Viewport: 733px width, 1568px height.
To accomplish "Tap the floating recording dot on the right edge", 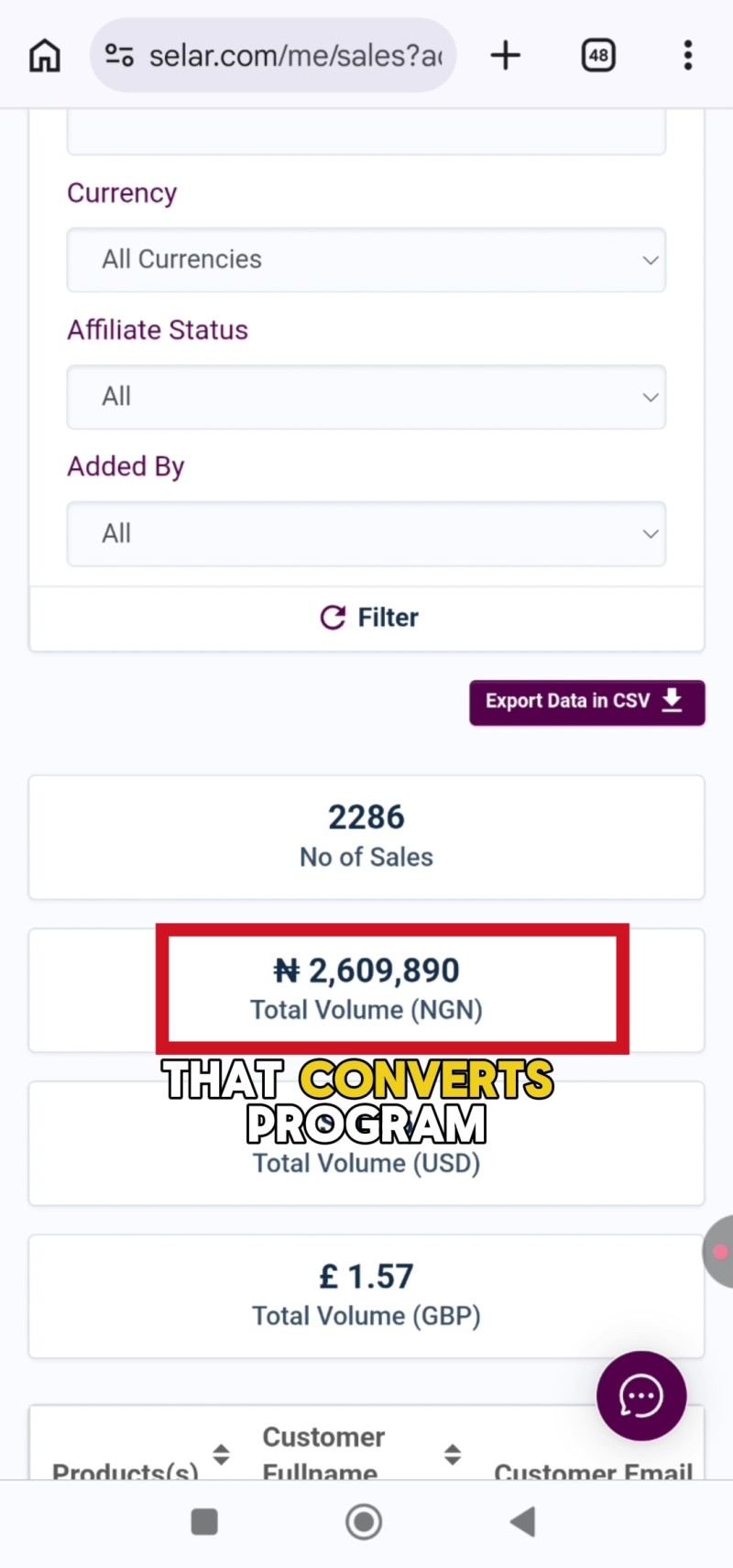I will [x=719, y=1251].
